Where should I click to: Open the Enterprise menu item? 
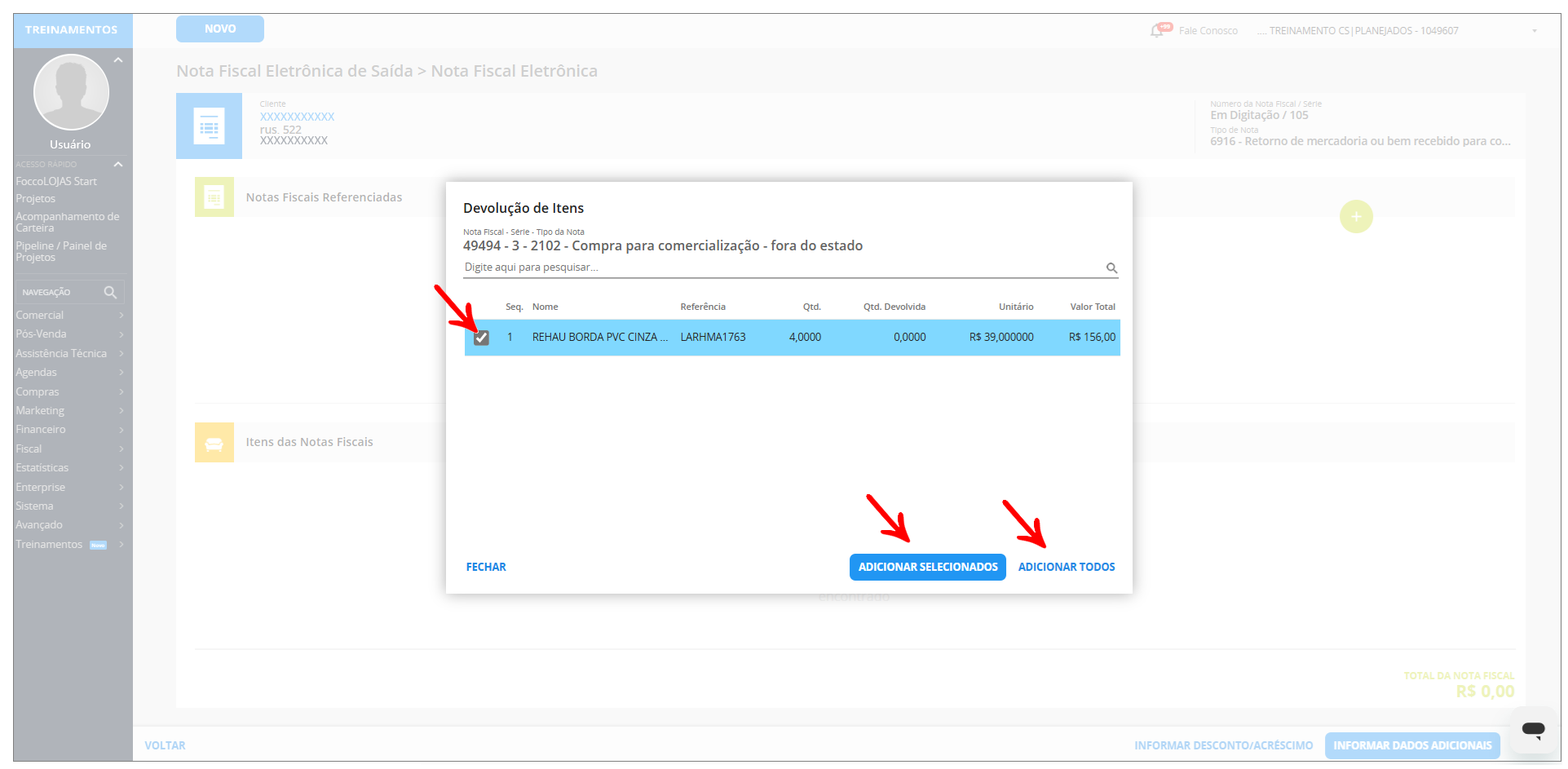point(70,488)
